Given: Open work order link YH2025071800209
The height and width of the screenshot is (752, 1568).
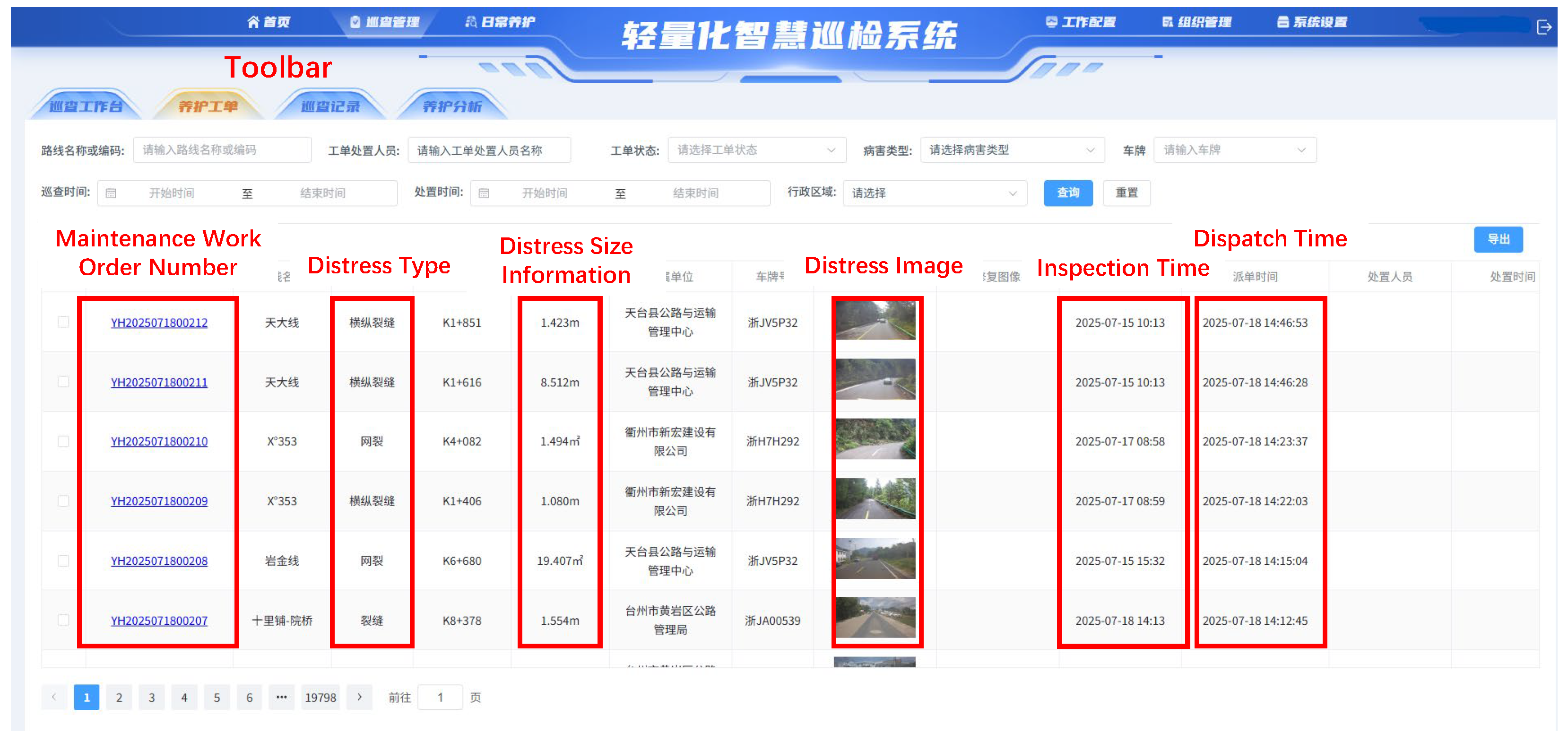Looking at the screenshot, I should click(159, 501).
